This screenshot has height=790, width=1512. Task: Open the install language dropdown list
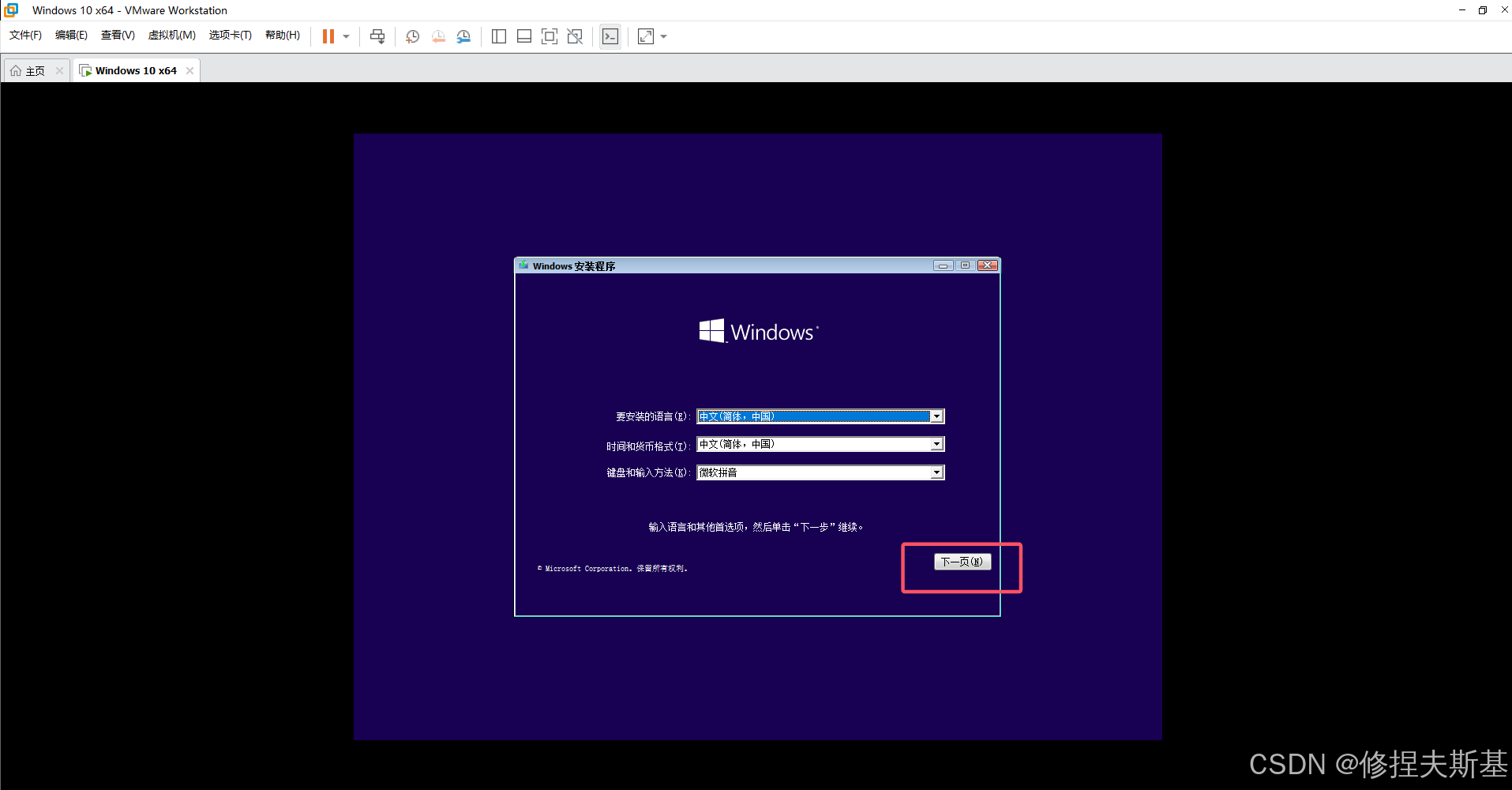point(936,416)
